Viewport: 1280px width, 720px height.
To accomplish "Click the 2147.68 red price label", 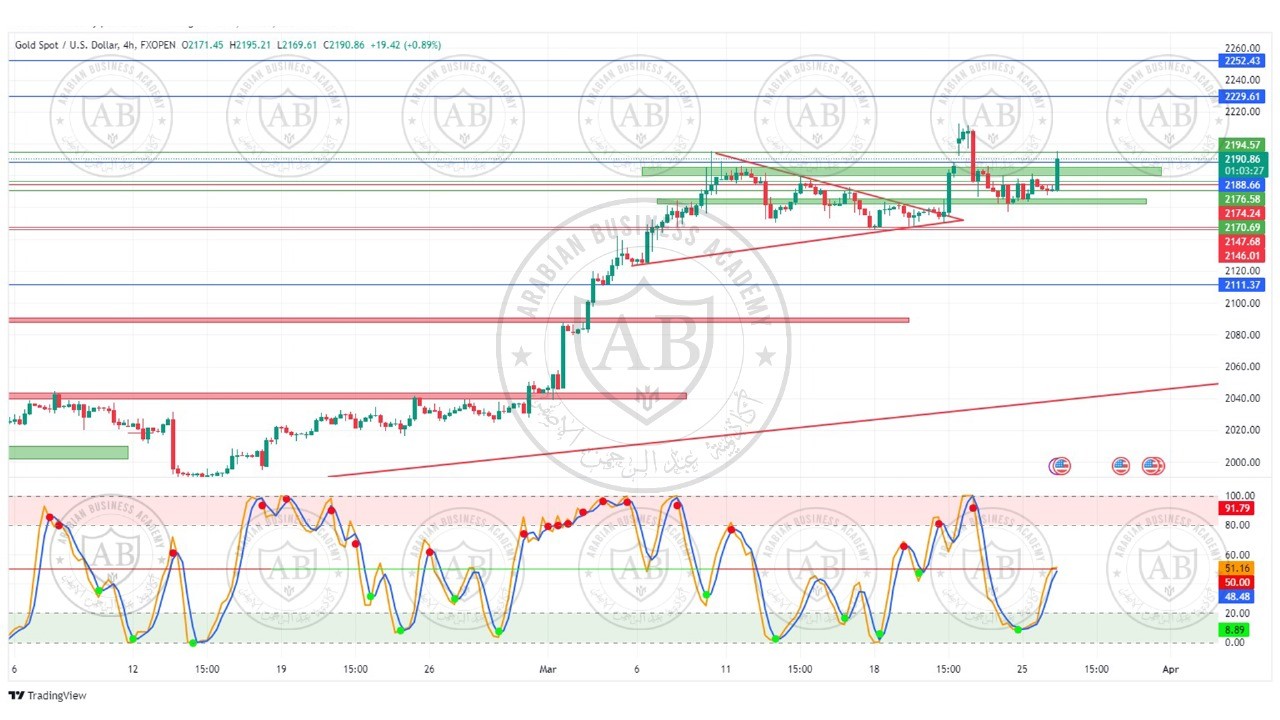I will (1241, 242).
